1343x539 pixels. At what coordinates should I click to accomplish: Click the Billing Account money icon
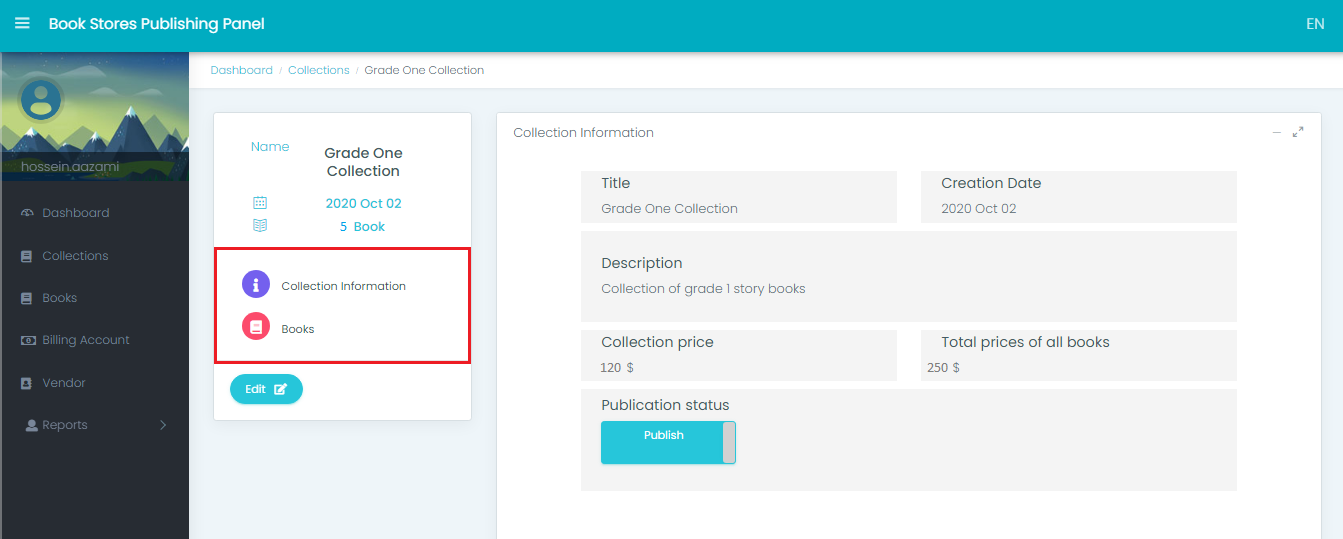27,340
